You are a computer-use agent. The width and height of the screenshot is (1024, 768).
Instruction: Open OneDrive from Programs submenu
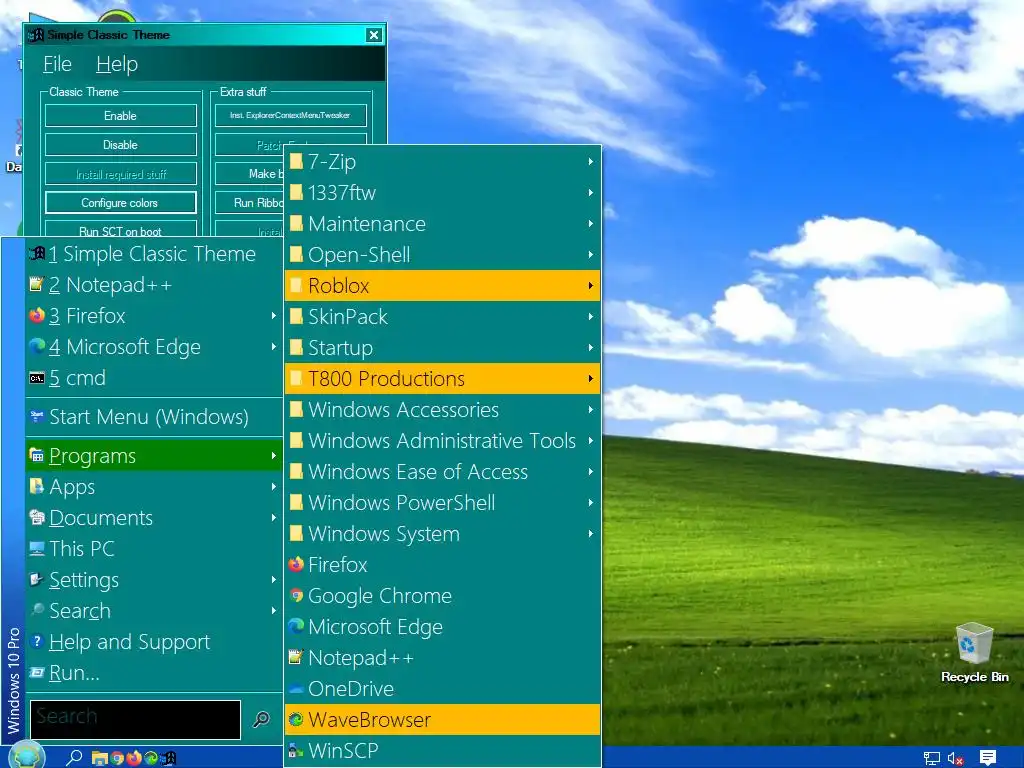tap(443, 689)
